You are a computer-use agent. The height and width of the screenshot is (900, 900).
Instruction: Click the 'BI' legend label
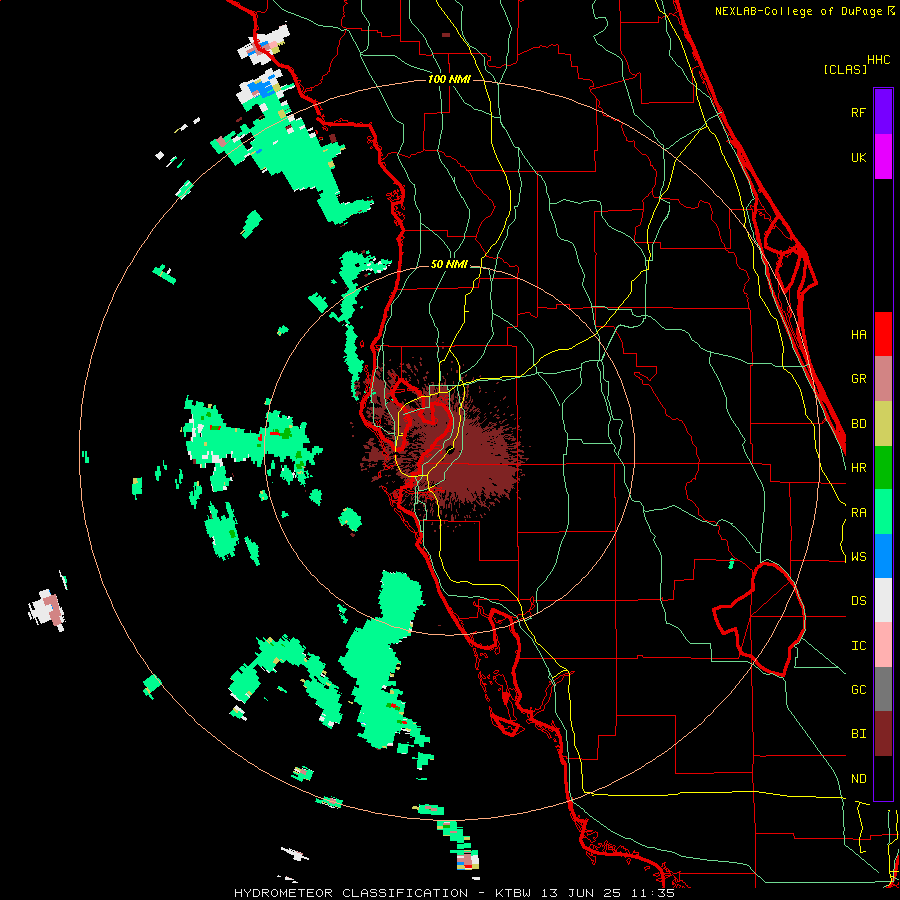click(858, 734)
